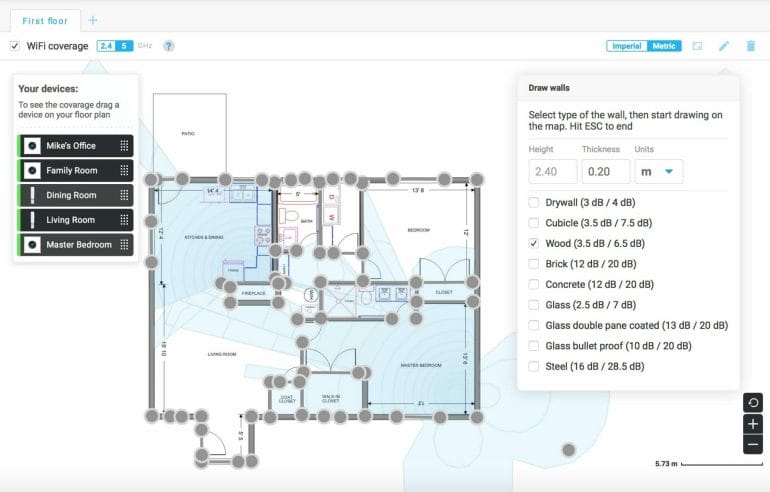Grab drag handle of Master Bedroom
Screen dimensions: 770x492
pos(124,245)
